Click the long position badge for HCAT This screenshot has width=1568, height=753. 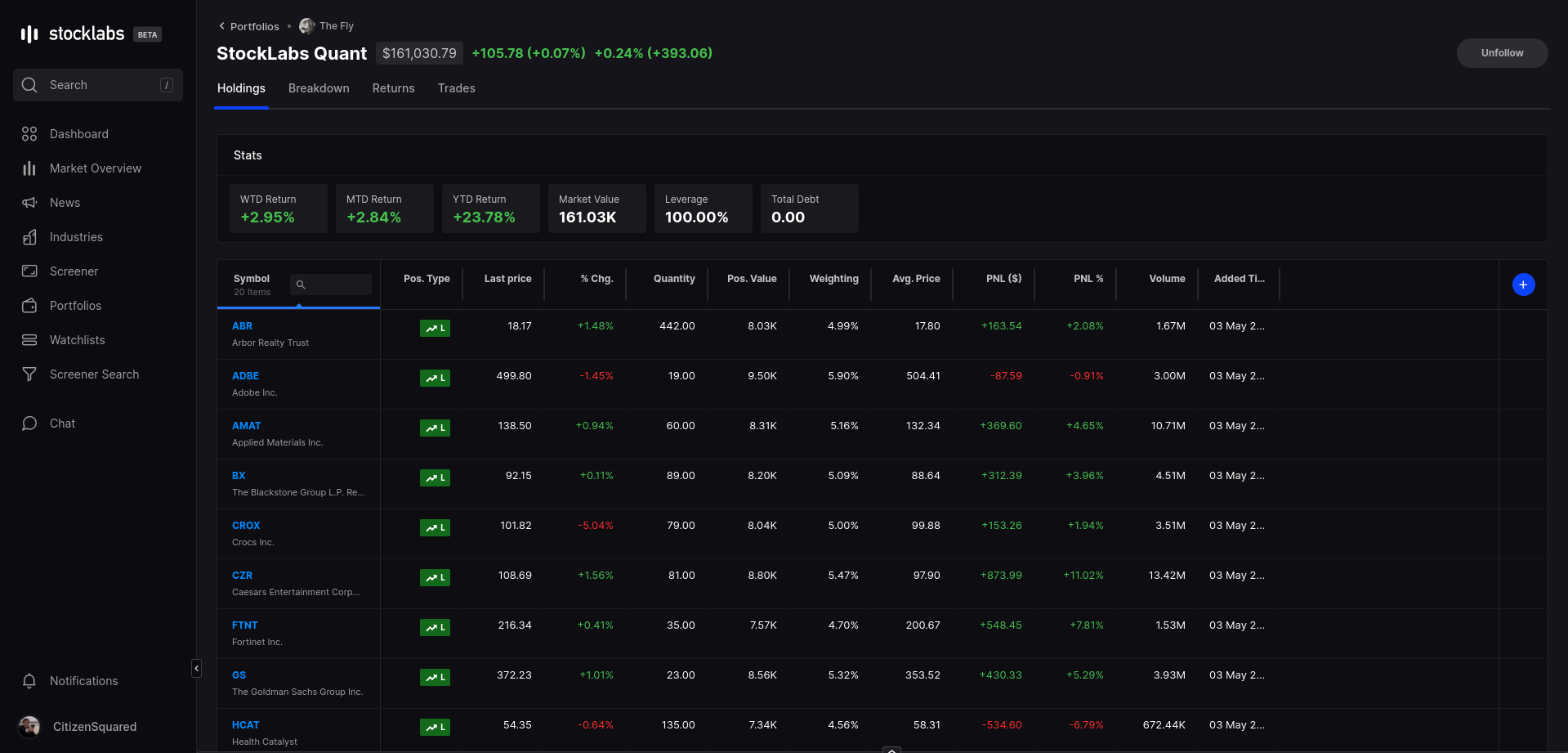pyautogui.click(x=435, y=727)
